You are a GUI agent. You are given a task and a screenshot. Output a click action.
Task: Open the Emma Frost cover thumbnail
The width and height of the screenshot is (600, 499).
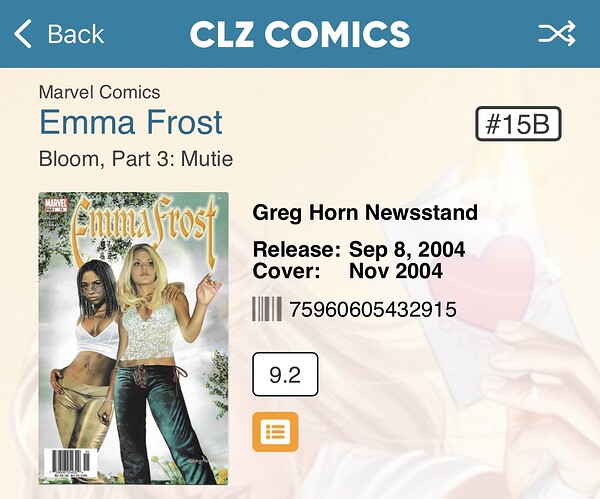134,338
